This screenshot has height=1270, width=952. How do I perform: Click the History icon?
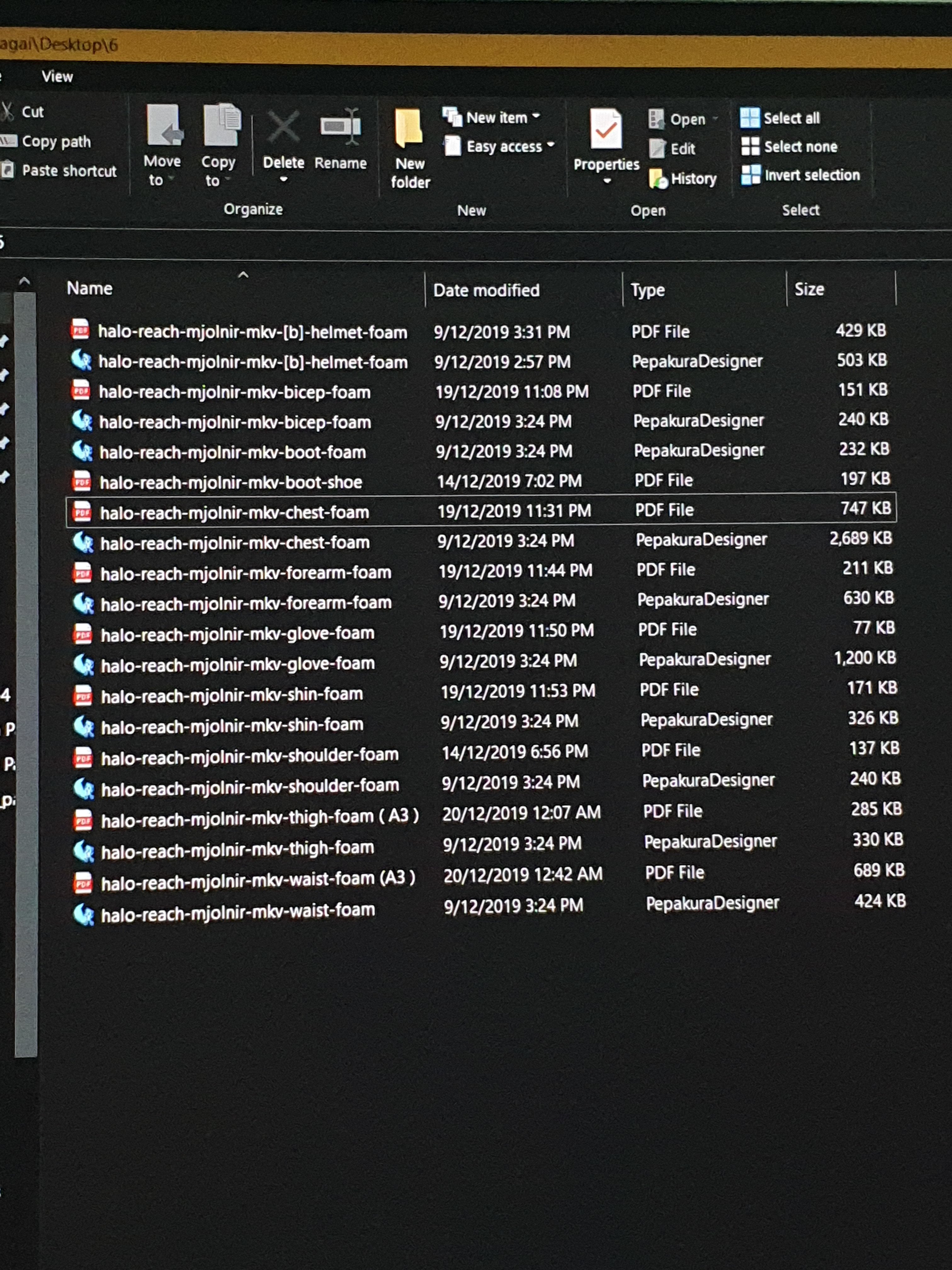658,179
